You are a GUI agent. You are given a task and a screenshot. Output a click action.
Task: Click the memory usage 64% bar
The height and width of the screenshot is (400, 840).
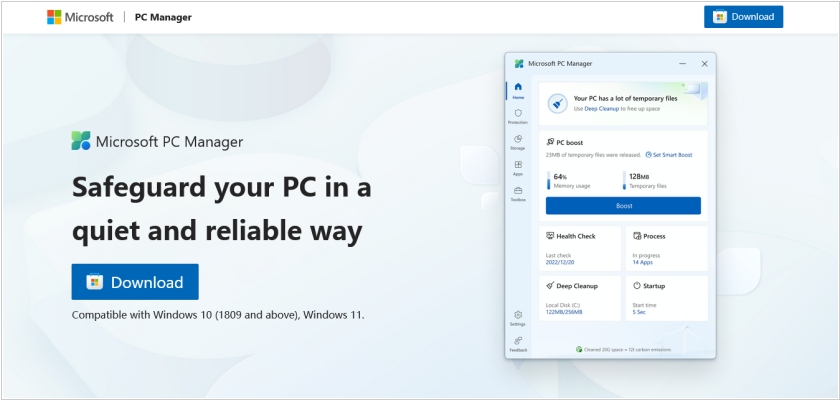[x=549, y=180]
